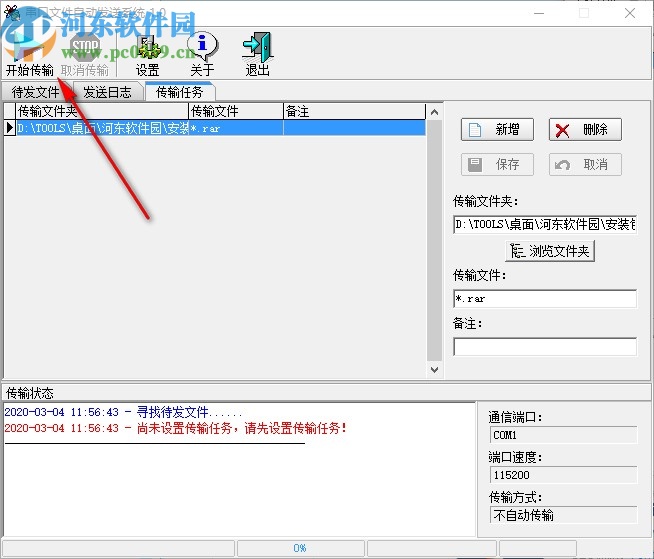Click the task list scrollbar up arrow
654x559 pixels.
(x=434, y=112)
